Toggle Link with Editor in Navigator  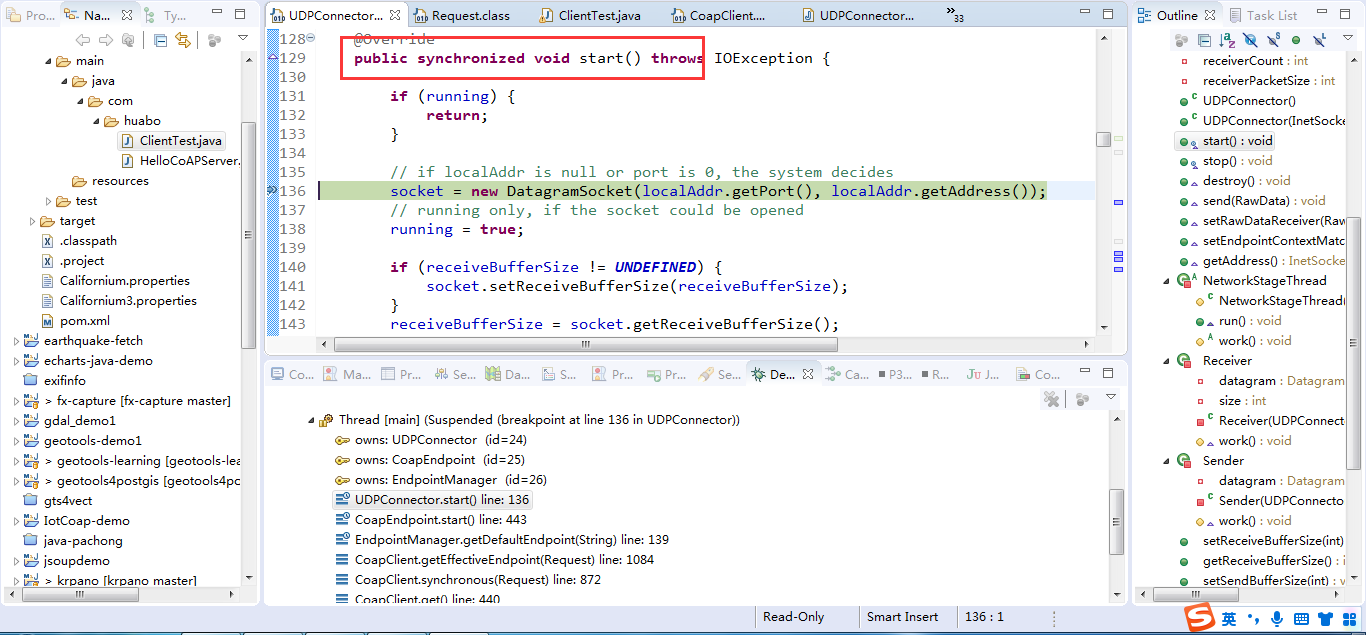point(183,40)
